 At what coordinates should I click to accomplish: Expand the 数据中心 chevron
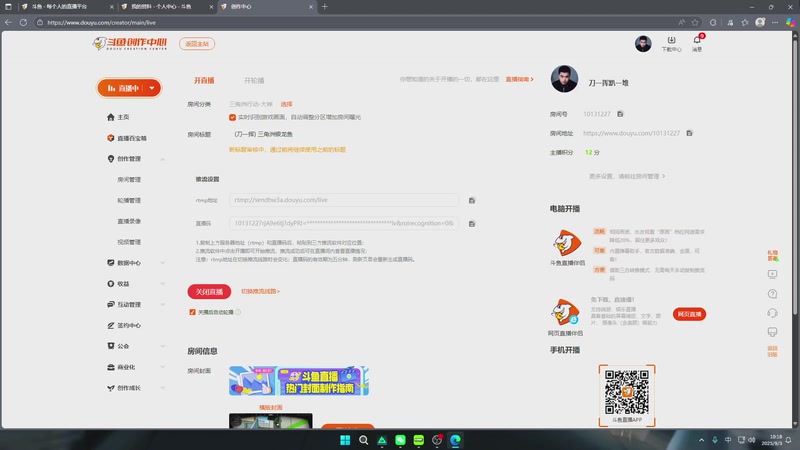tap(162, 263)
